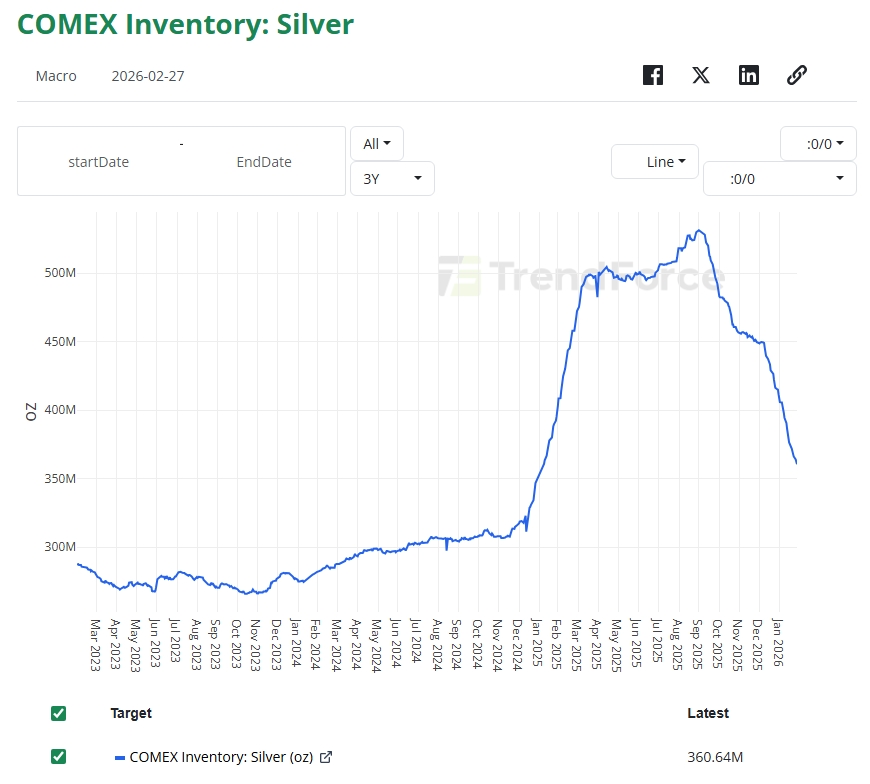Viewport: 870px width, 784px height.
Task: Share the chart on X
Action: 700,75
